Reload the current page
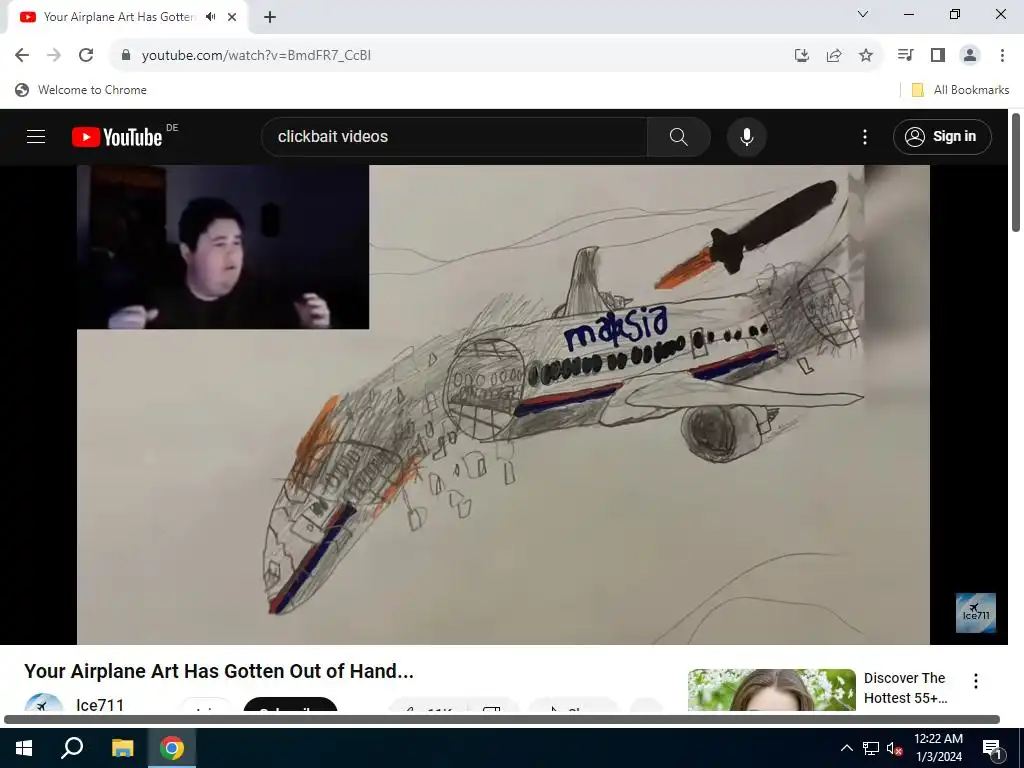1024x768 pixels. [86, 56]
